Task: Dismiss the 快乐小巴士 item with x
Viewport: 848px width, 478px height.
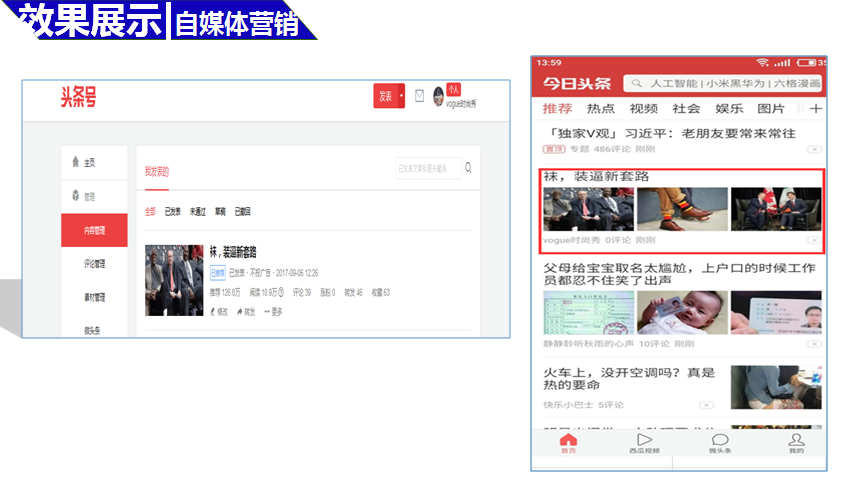Action: click(706, 405)
